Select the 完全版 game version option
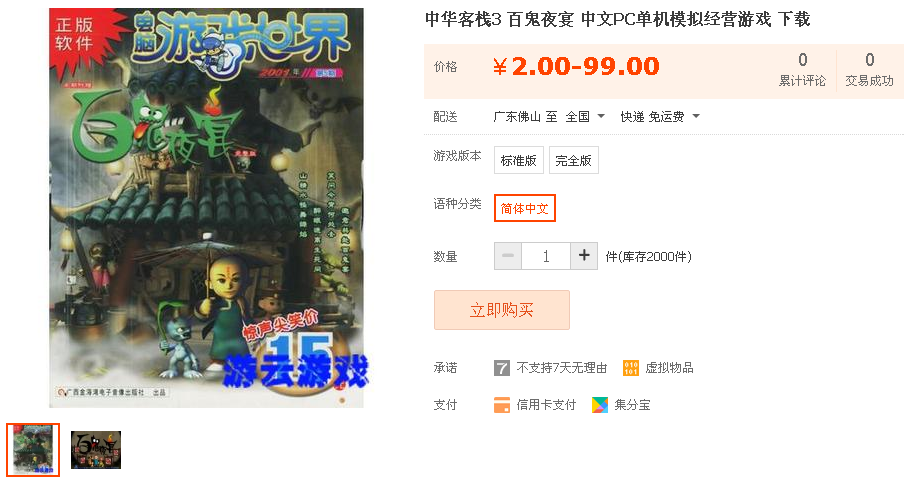Viewport: 908px width, 483px height. [573, 160]
